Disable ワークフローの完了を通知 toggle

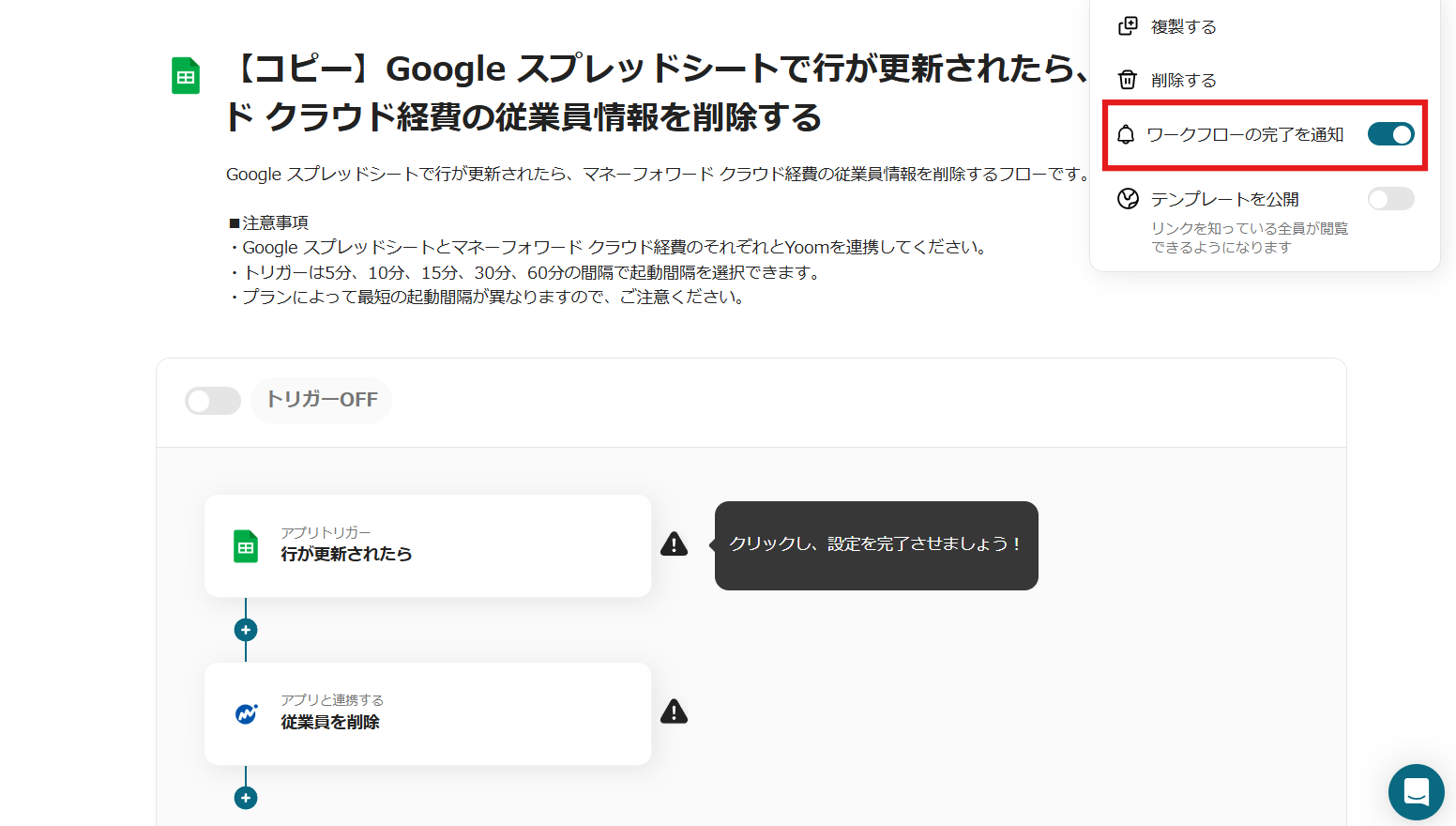point(1390,134)
